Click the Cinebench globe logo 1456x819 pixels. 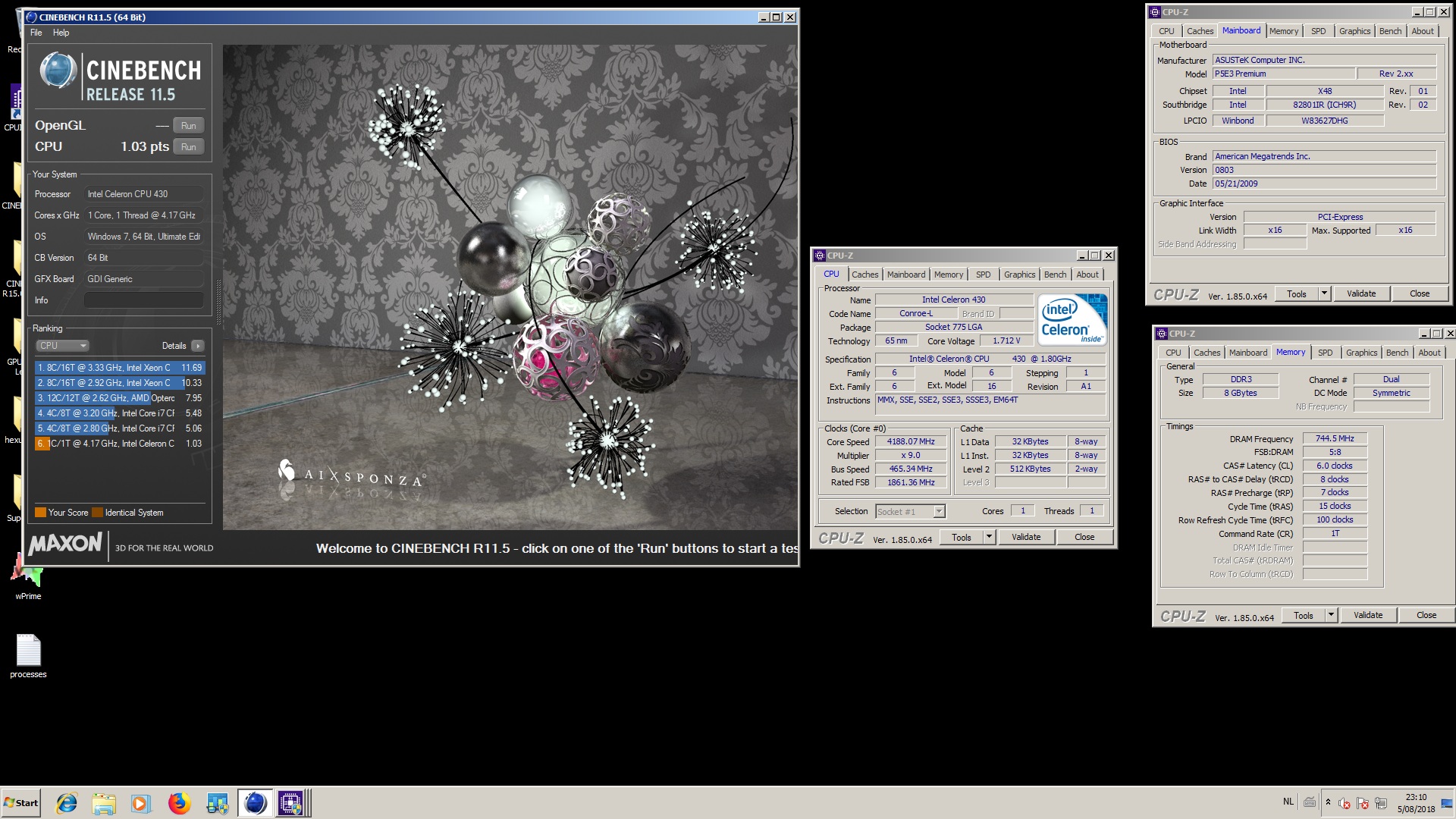58,71
